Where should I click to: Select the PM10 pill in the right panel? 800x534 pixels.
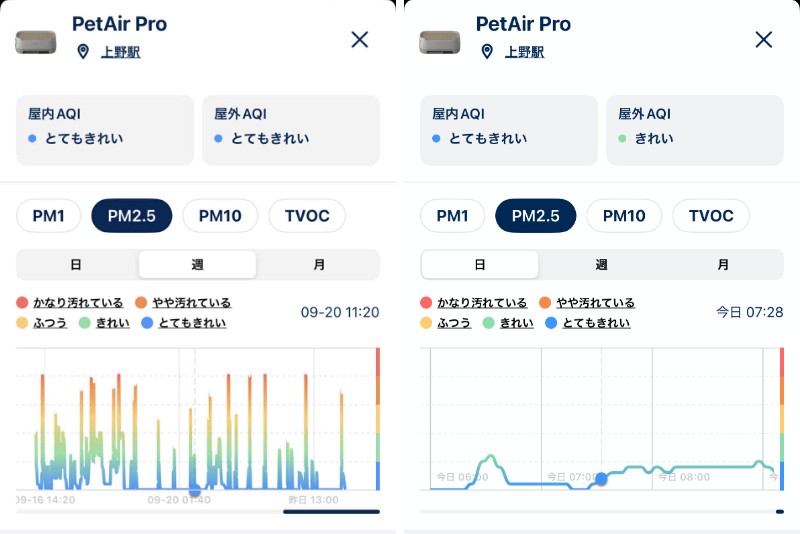click(624, 216)
